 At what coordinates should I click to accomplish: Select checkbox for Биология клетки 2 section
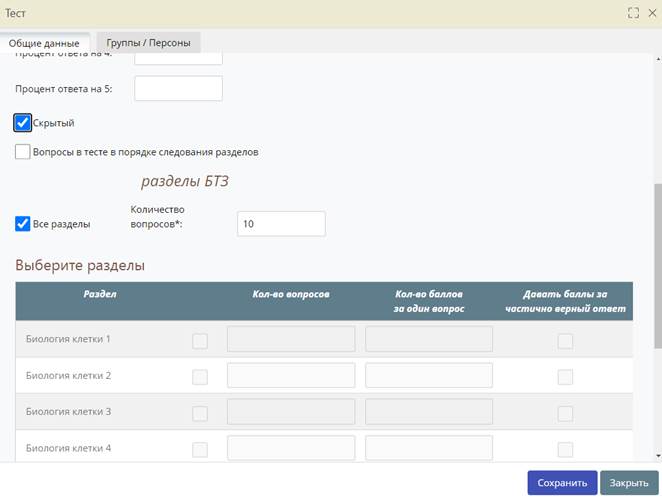pyautogui.click(x=200, y=377)
